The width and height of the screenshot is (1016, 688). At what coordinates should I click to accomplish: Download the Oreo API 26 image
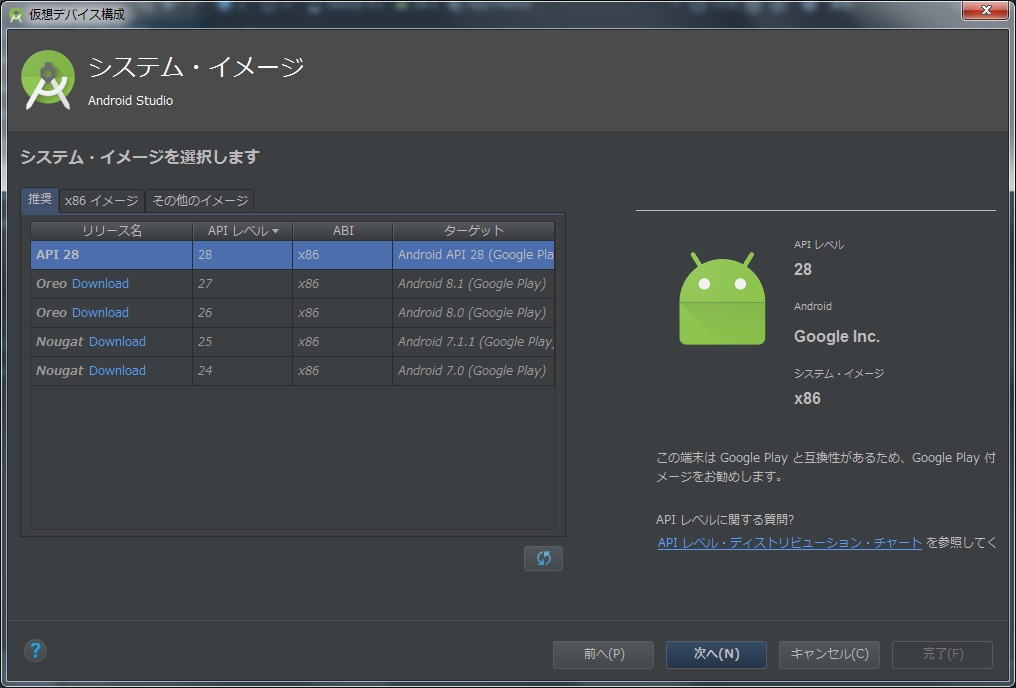coord(100,313)
